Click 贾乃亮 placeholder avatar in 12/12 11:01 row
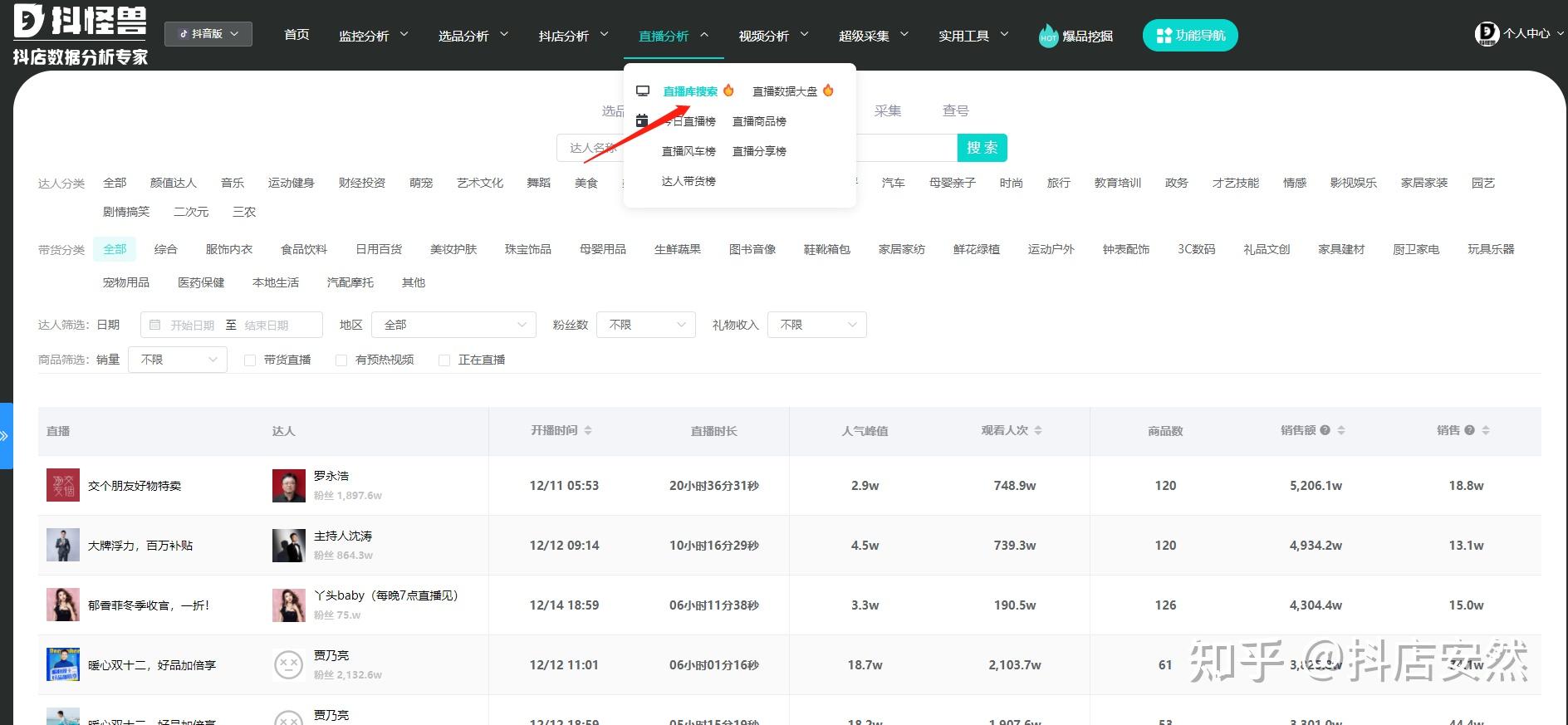This screenshot has width=1568, height=725. (289, 665)
